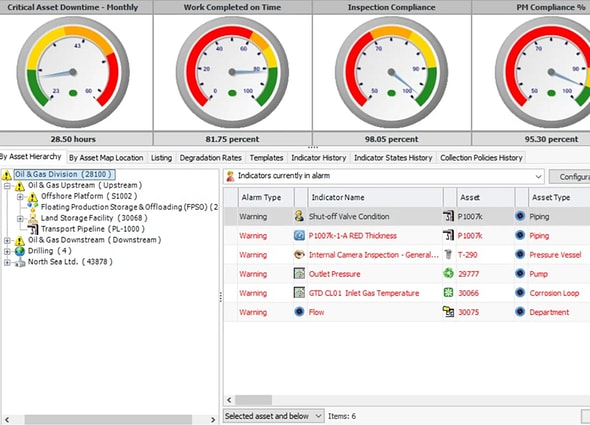Click the North Sea Ltd. icon
The width and height of the screenshot is (590, 425).
coord(20,262)
